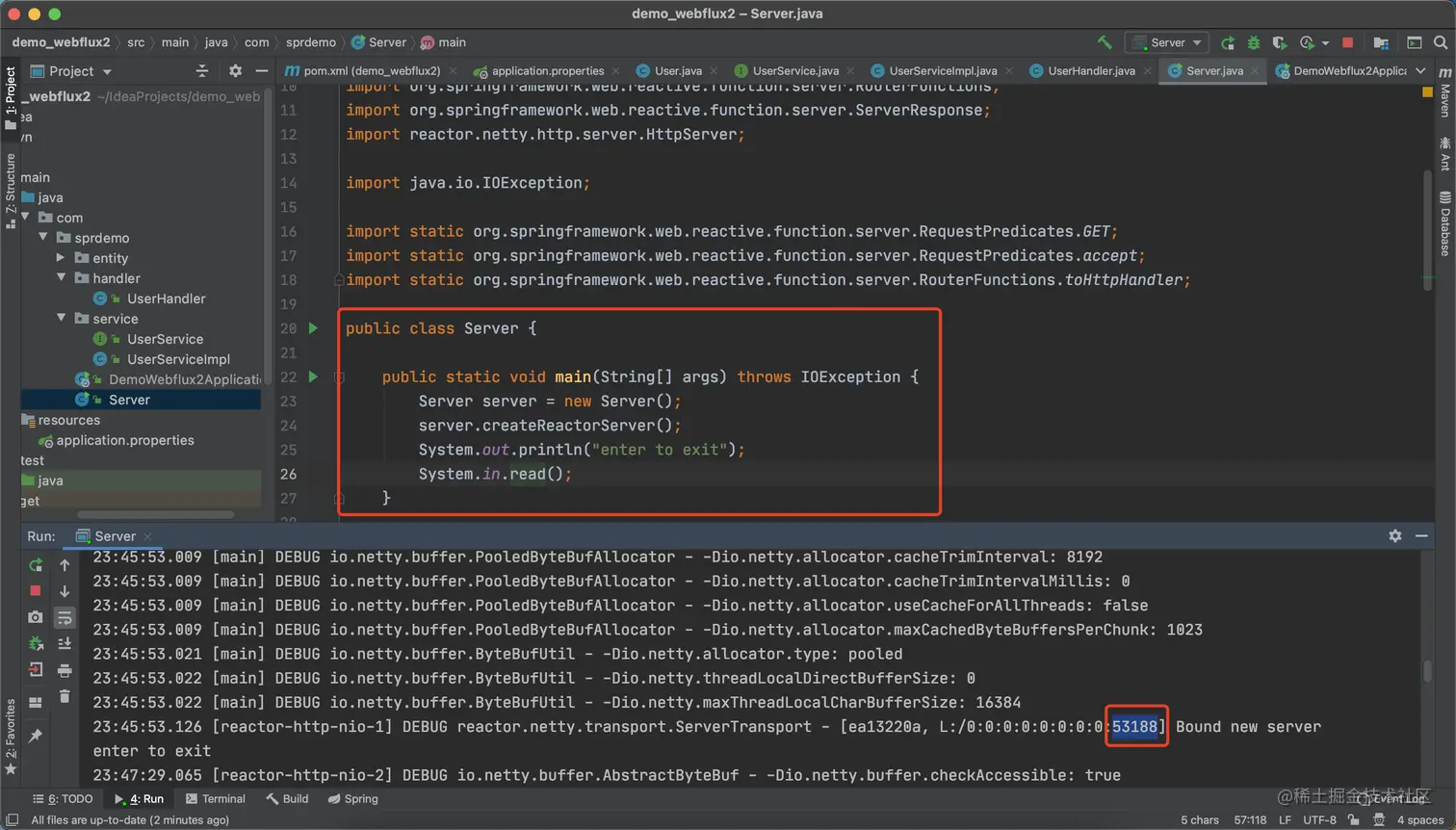Print the console output

(65, 669)
